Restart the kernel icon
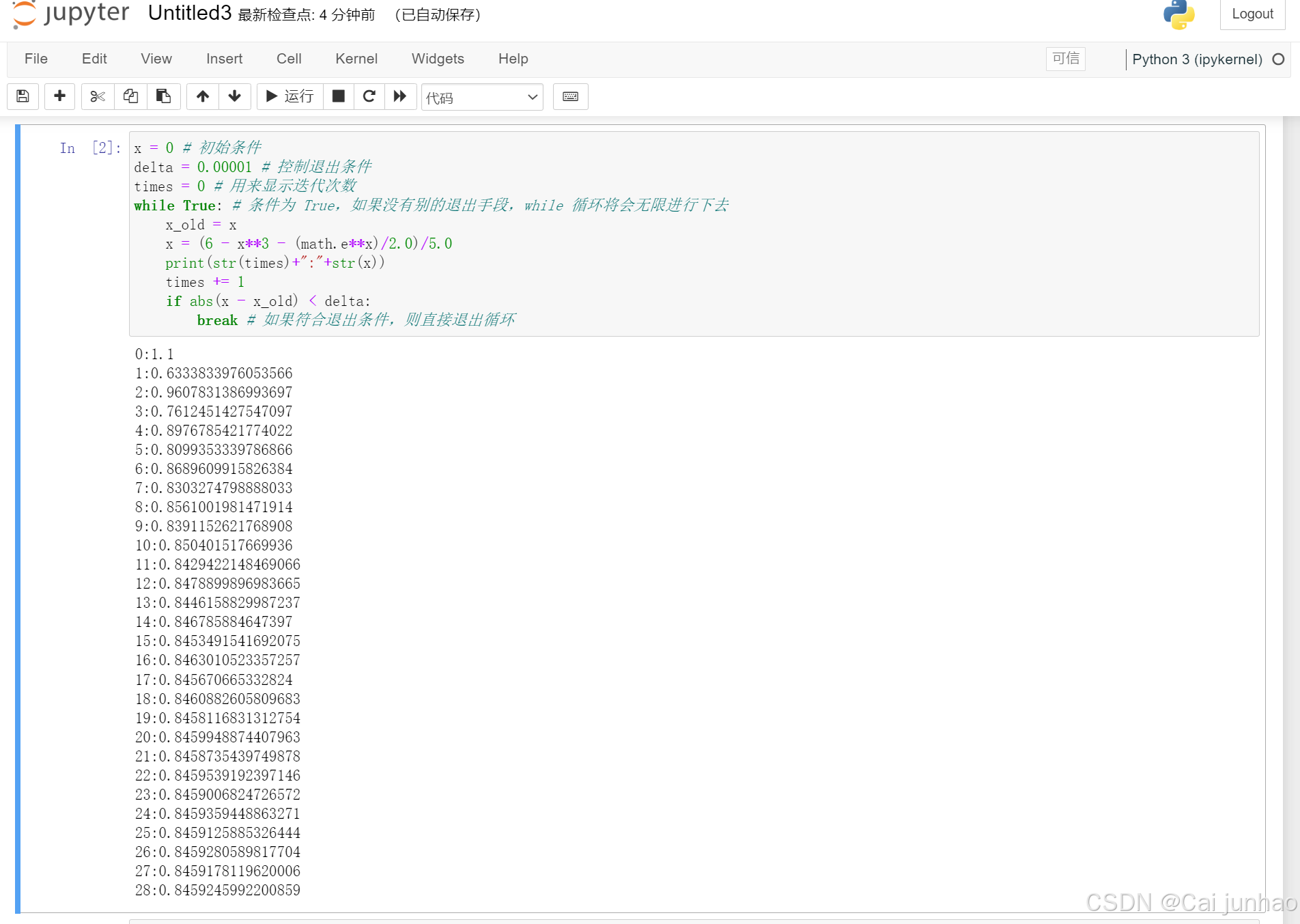This screenshot has height=924, width=1300. pos(369,96)
